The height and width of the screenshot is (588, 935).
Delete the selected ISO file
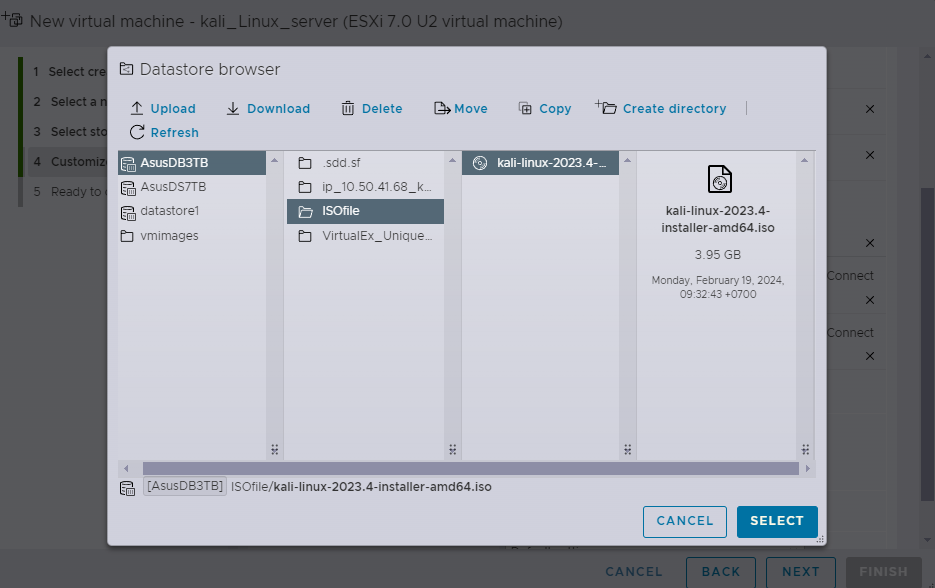click(372, 109)
